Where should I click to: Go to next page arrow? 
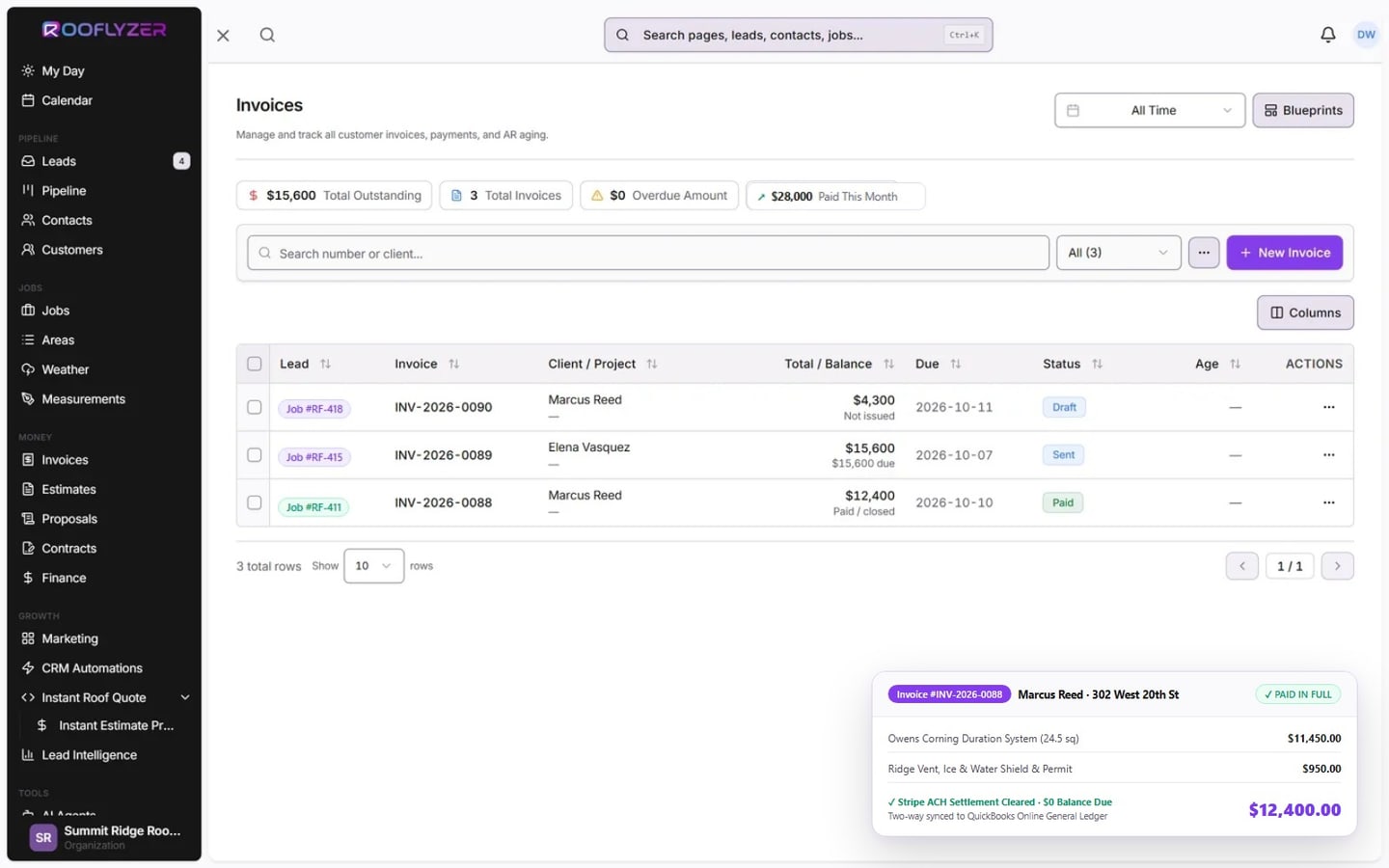(x=1337, y=566)
